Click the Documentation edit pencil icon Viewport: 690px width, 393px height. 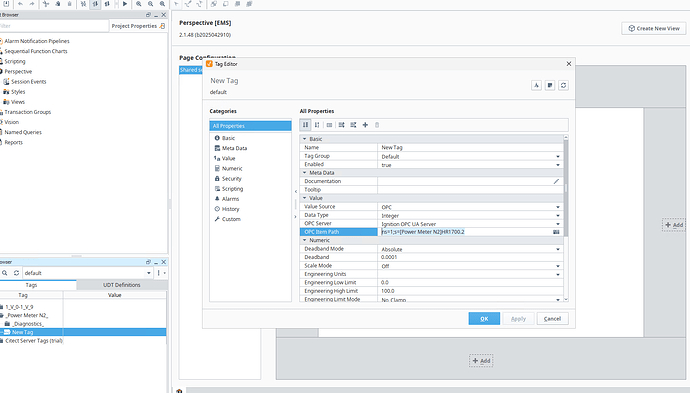click(556, 181)
